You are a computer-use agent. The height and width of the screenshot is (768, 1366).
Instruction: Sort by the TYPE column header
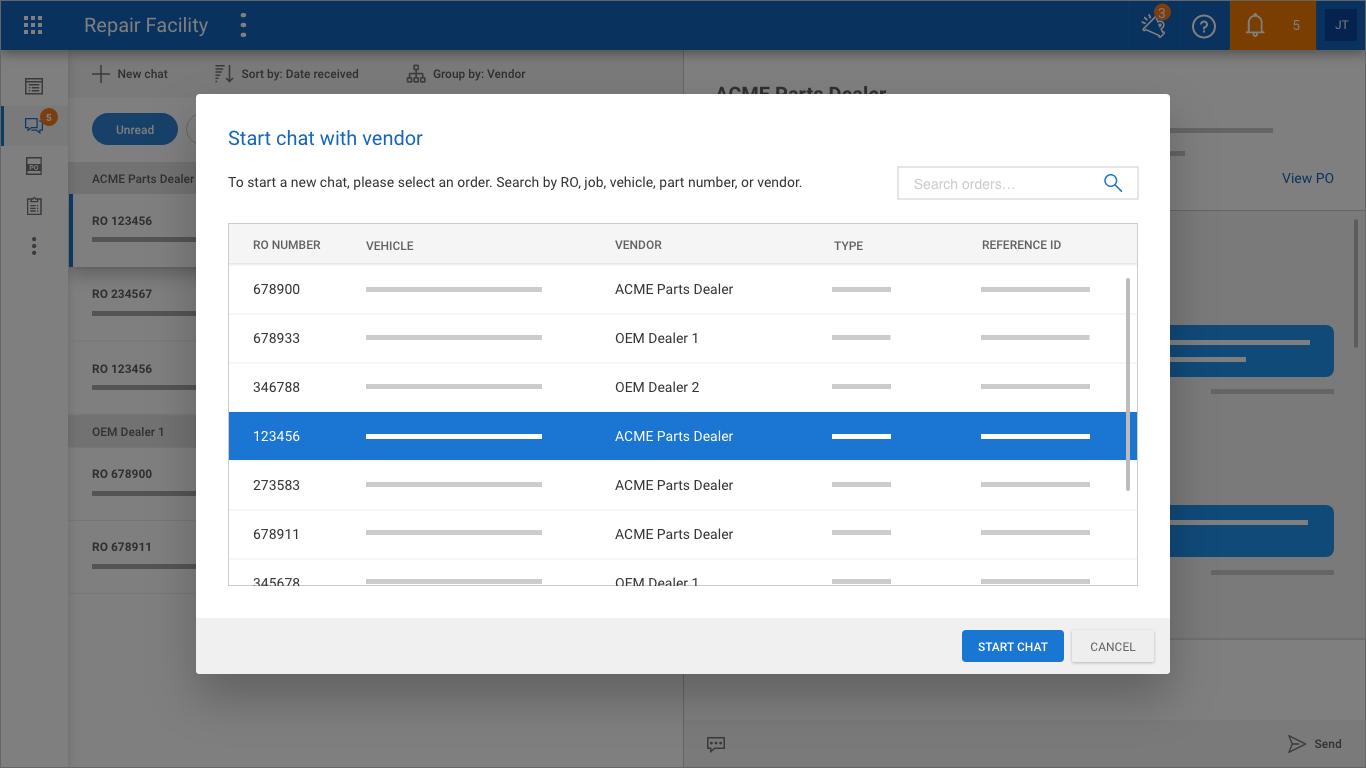848,246
